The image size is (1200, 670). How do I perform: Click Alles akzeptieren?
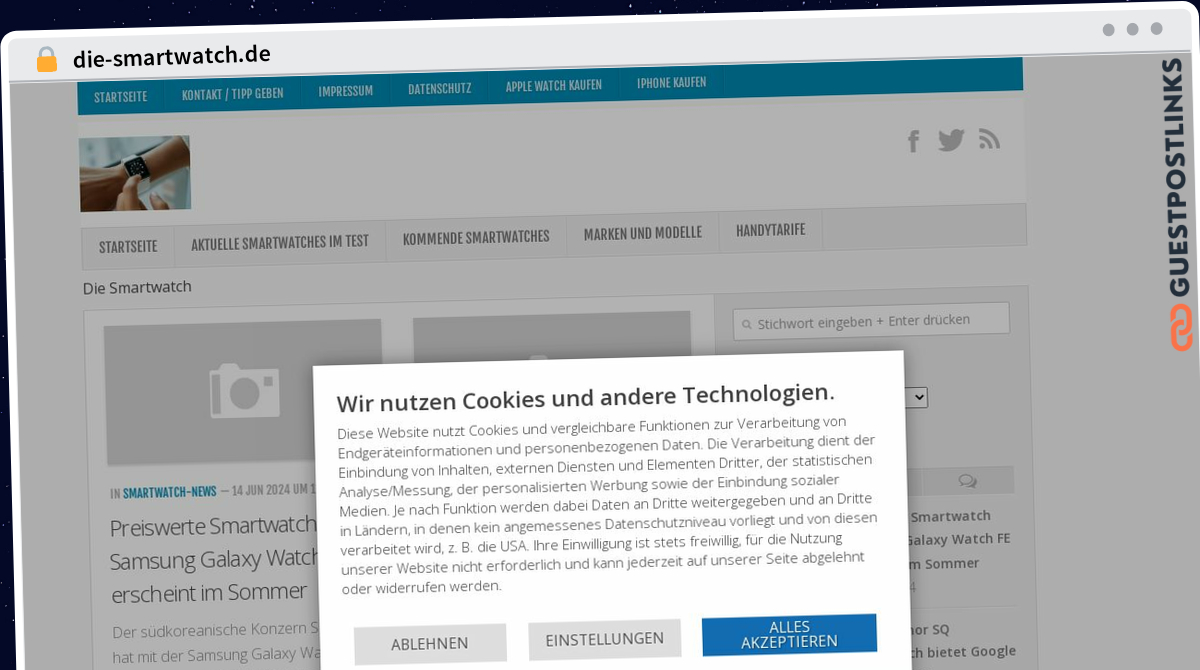tap(790, 634)
